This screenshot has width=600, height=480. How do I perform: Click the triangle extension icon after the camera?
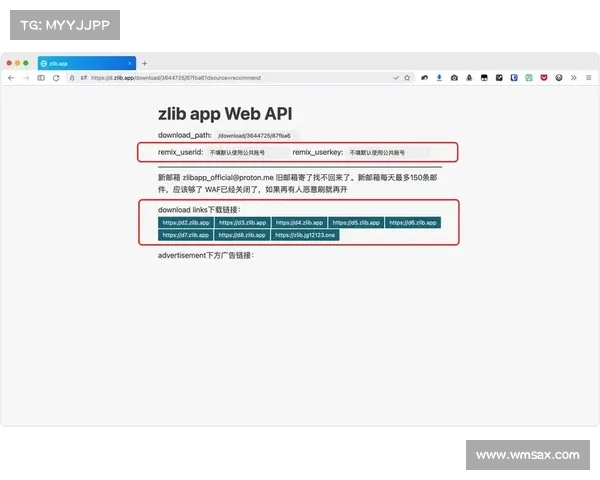(x=469, y=78)
